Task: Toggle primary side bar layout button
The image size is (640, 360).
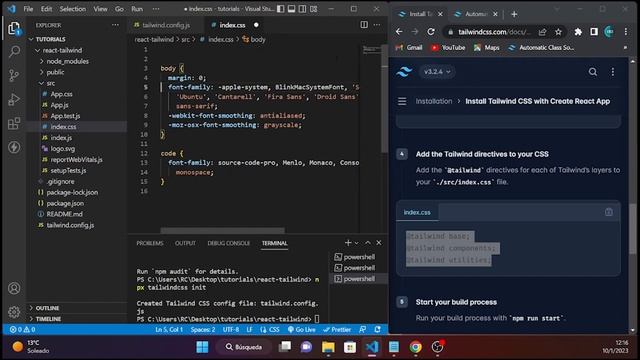Action: click(280, 9)
